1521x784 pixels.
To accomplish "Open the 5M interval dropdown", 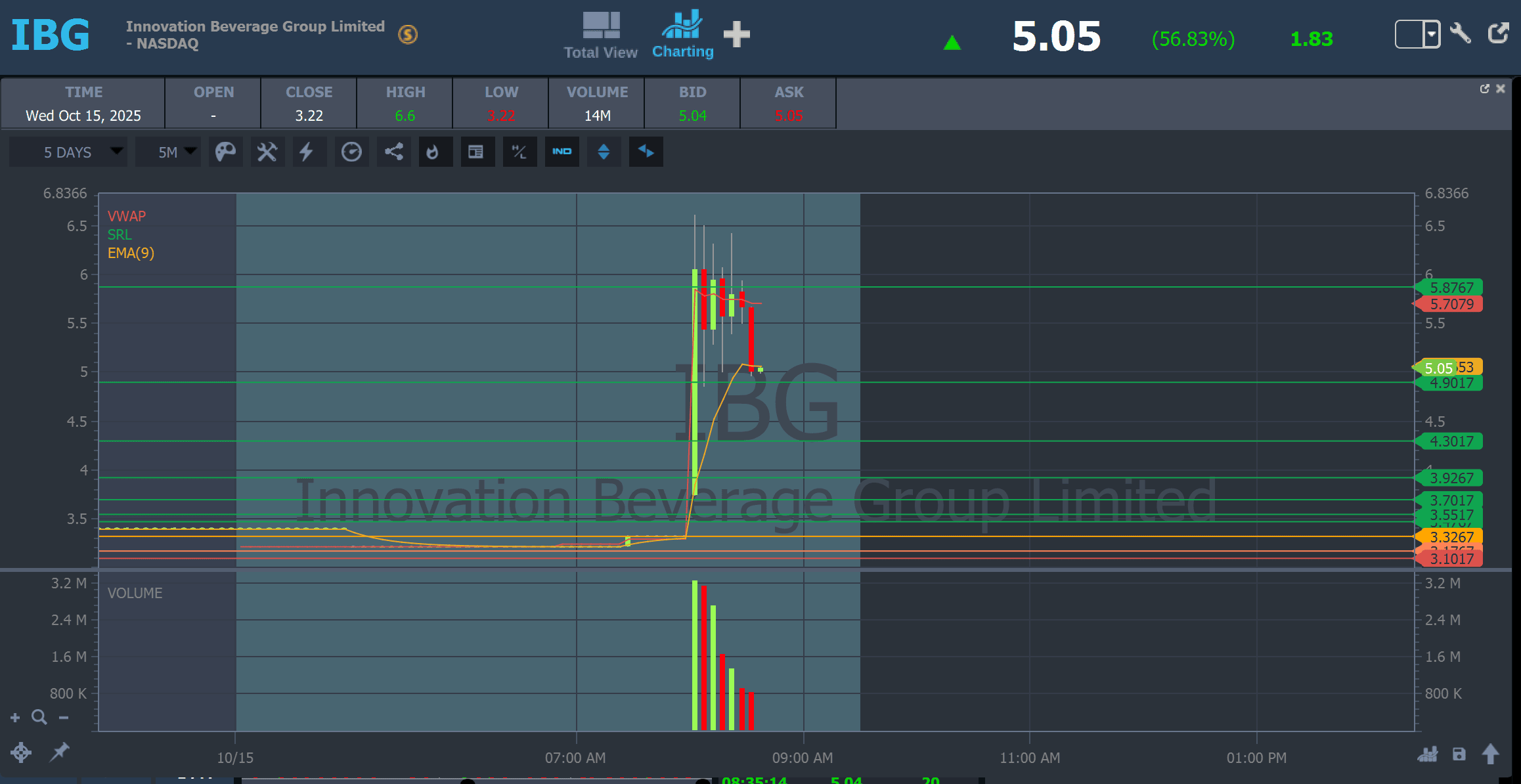I will pos(168,152).
